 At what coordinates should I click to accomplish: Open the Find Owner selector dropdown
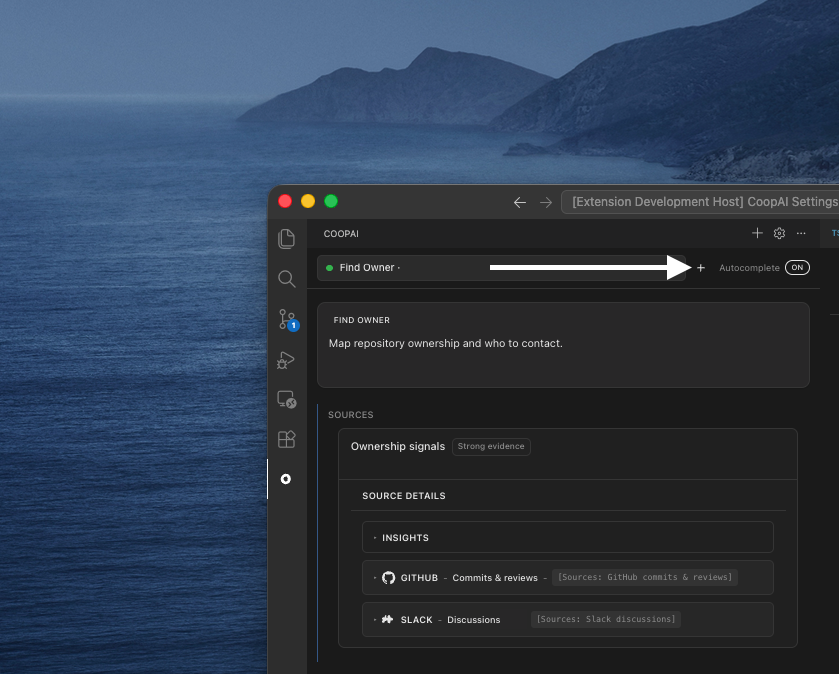(x=500, y=268)
